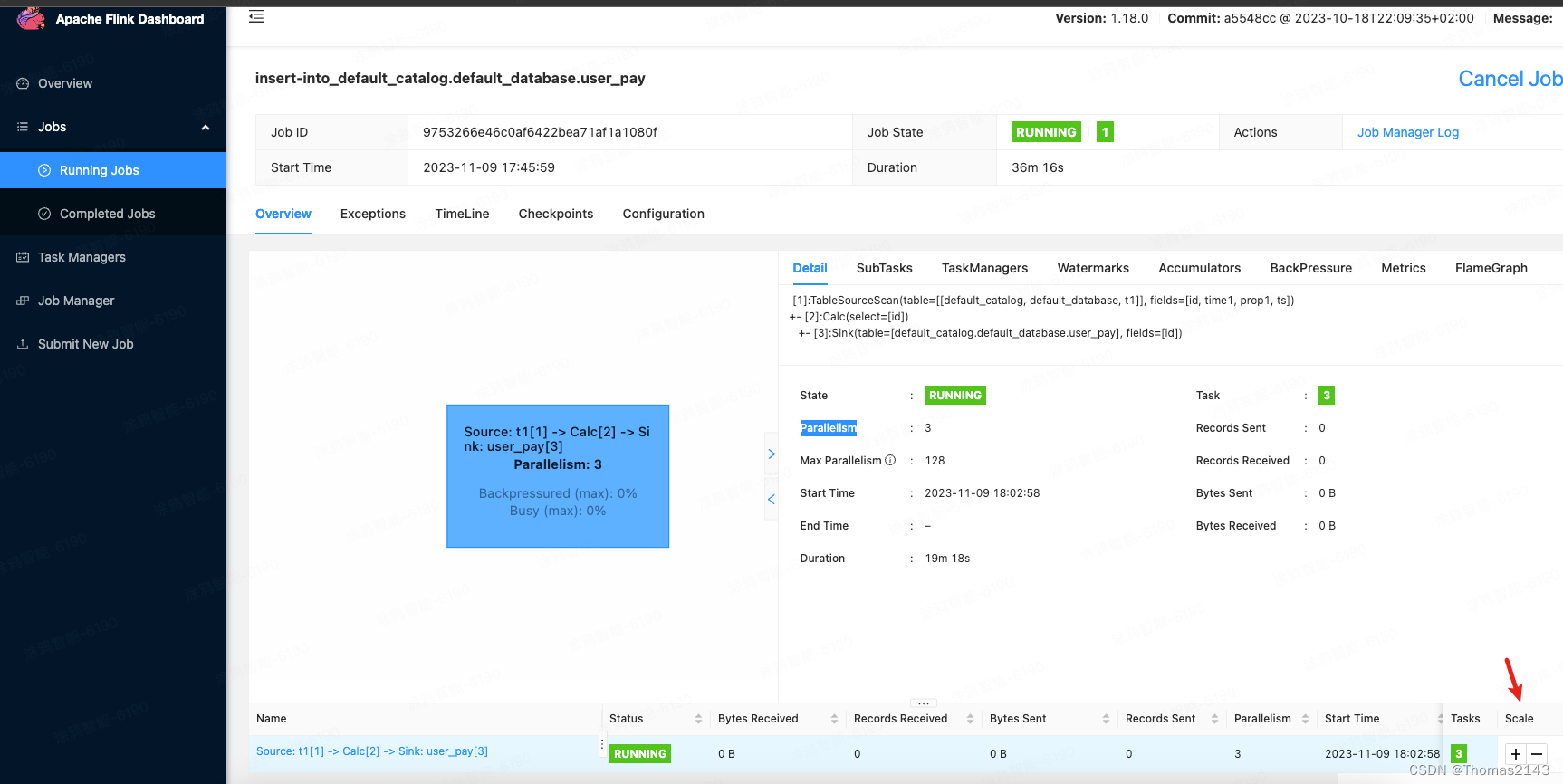Viewport: 1563px width, 784px height.
Task: Open the Metrics tab
Action: tap(1403, 268)
